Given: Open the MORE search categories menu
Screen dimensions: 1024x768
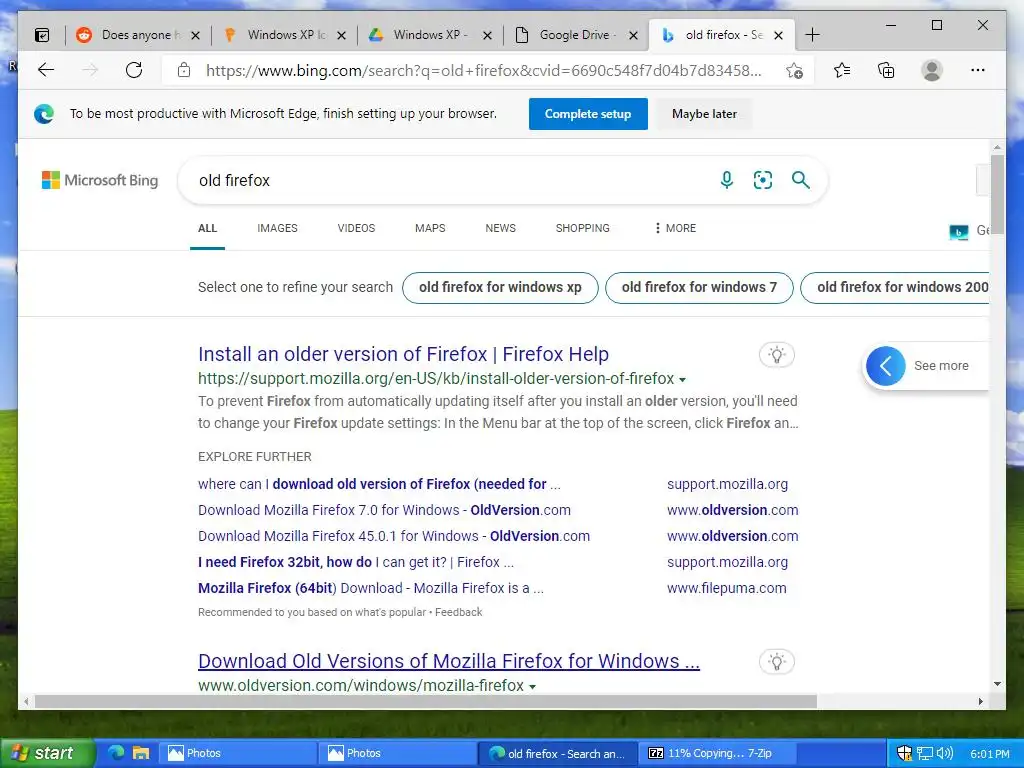Looking at the screenshot, I should (x=675, y=228).
